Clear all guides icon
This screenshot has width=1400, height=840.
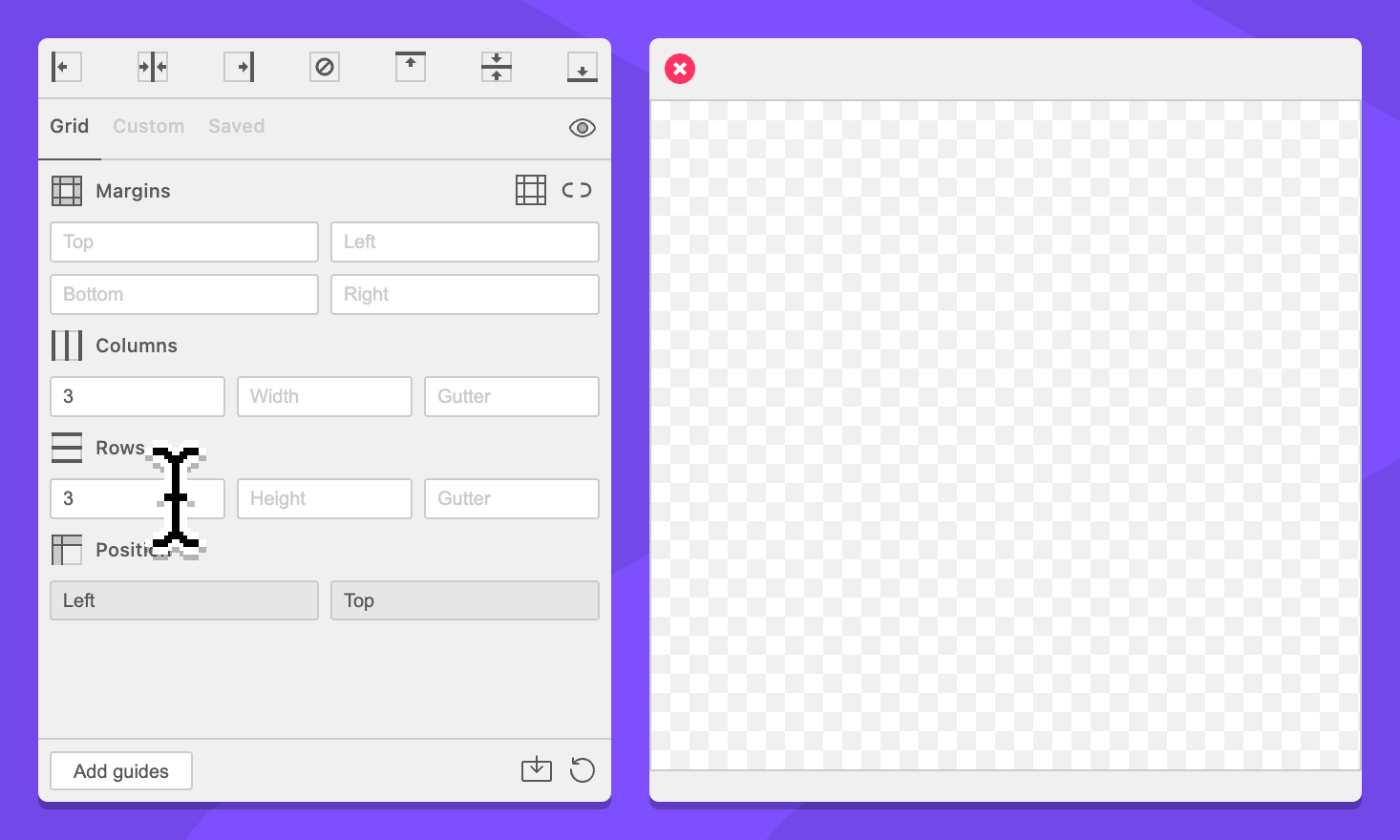tap(325, 67)
